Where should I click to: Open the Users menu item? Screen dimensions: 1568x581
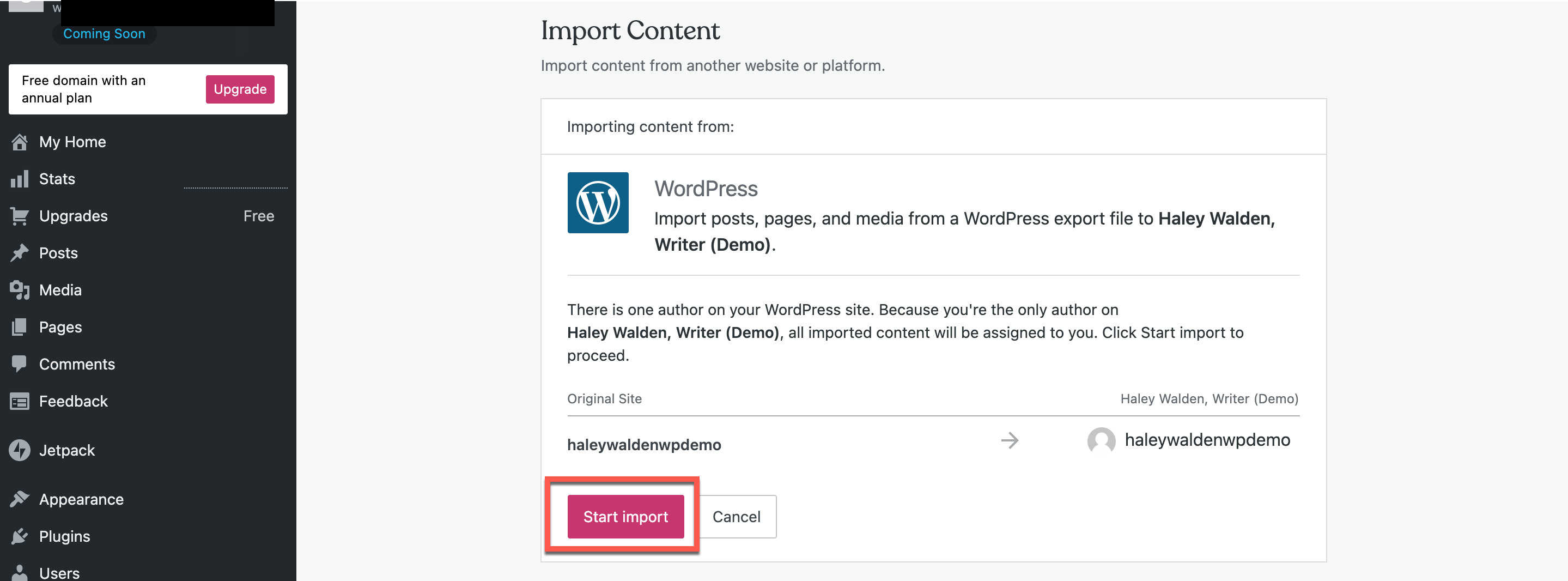[59, 572]
